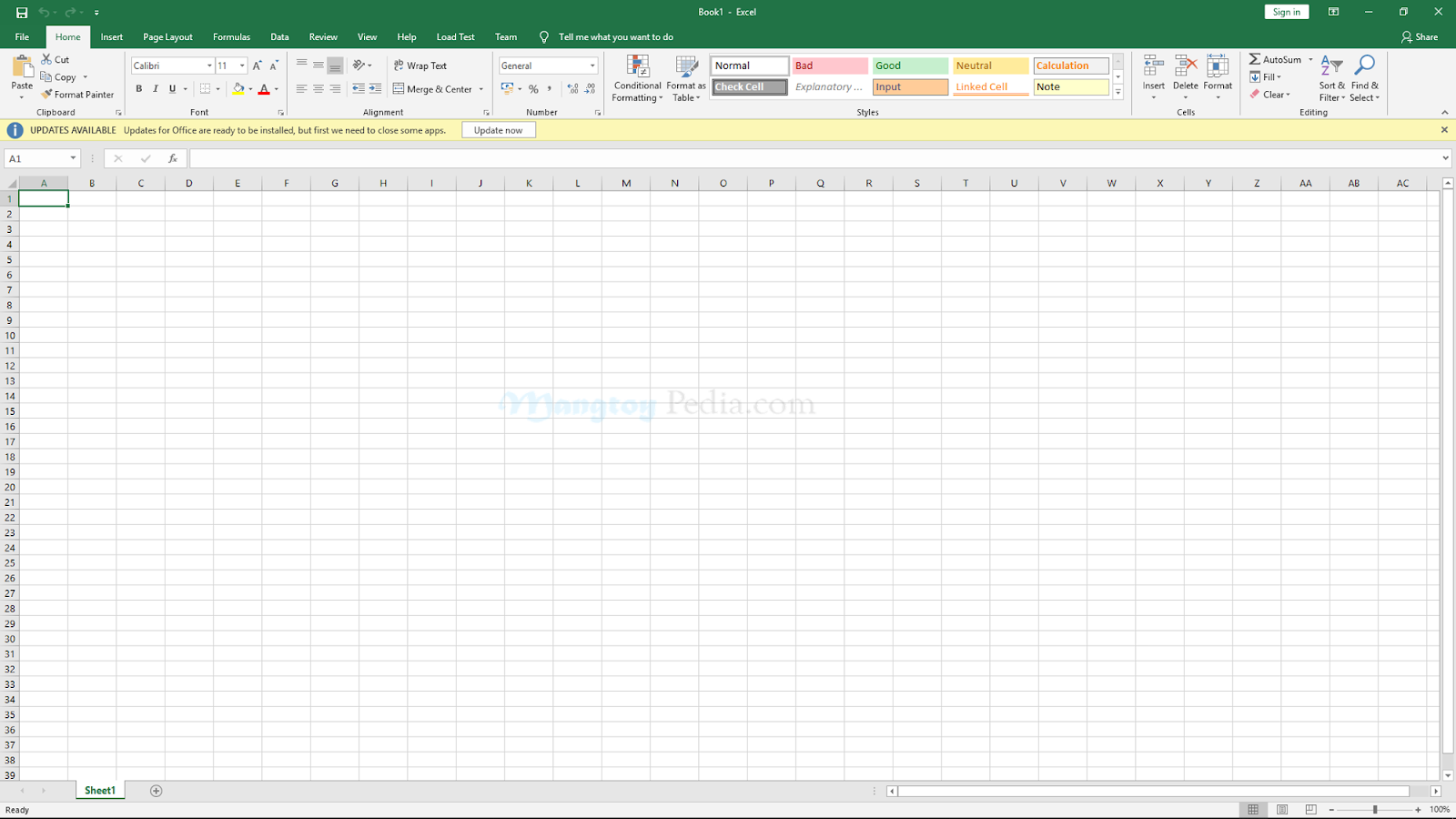Open the font name dropdown
The height and width of the screenshot is (819, 1456).
pos(208,65)
